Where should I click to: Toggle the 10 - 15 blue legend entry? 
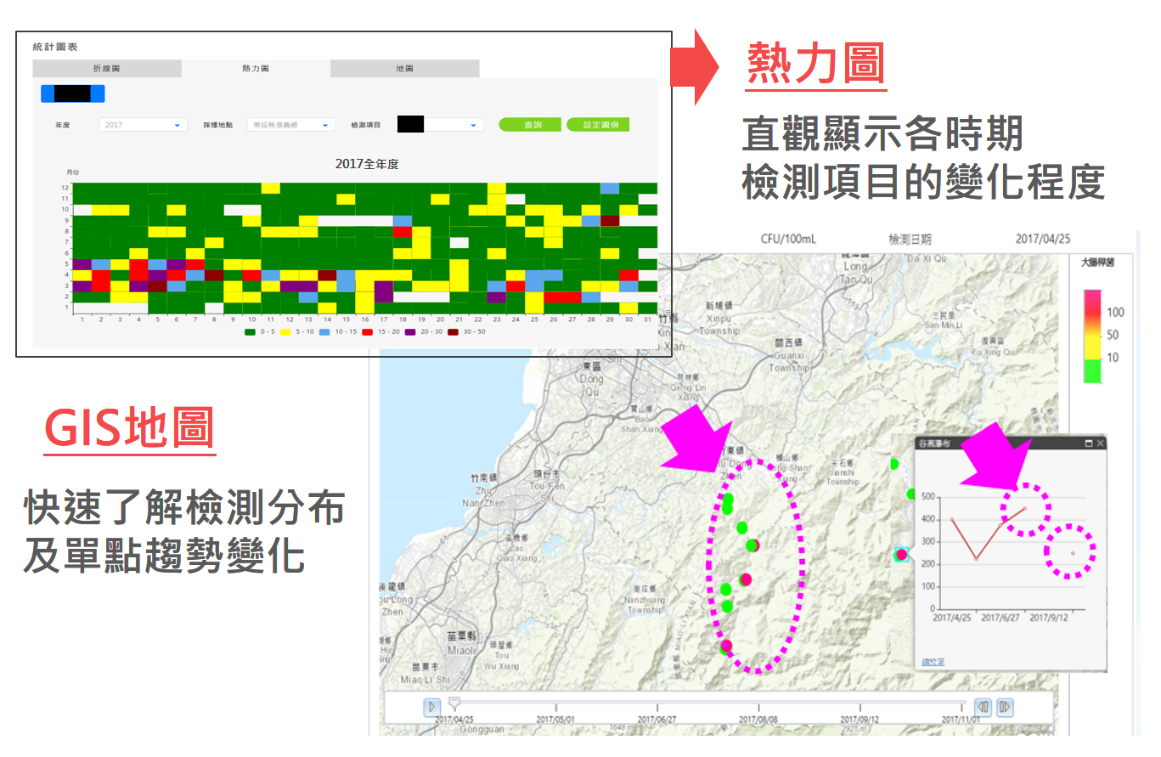coord(338,332)
